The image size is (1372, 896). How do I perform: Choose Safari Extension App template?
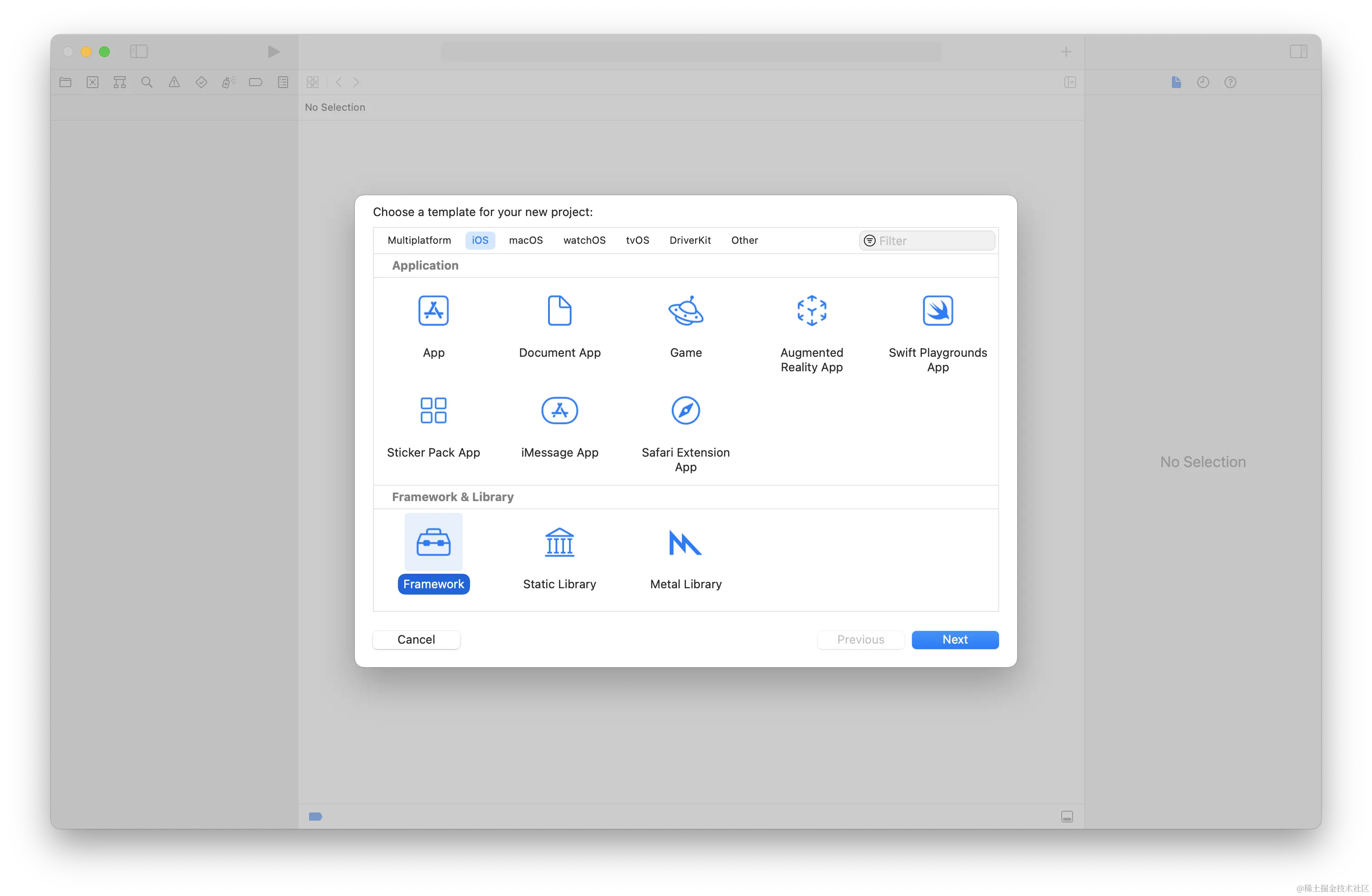pyautogui.click(x=686, y=410)
